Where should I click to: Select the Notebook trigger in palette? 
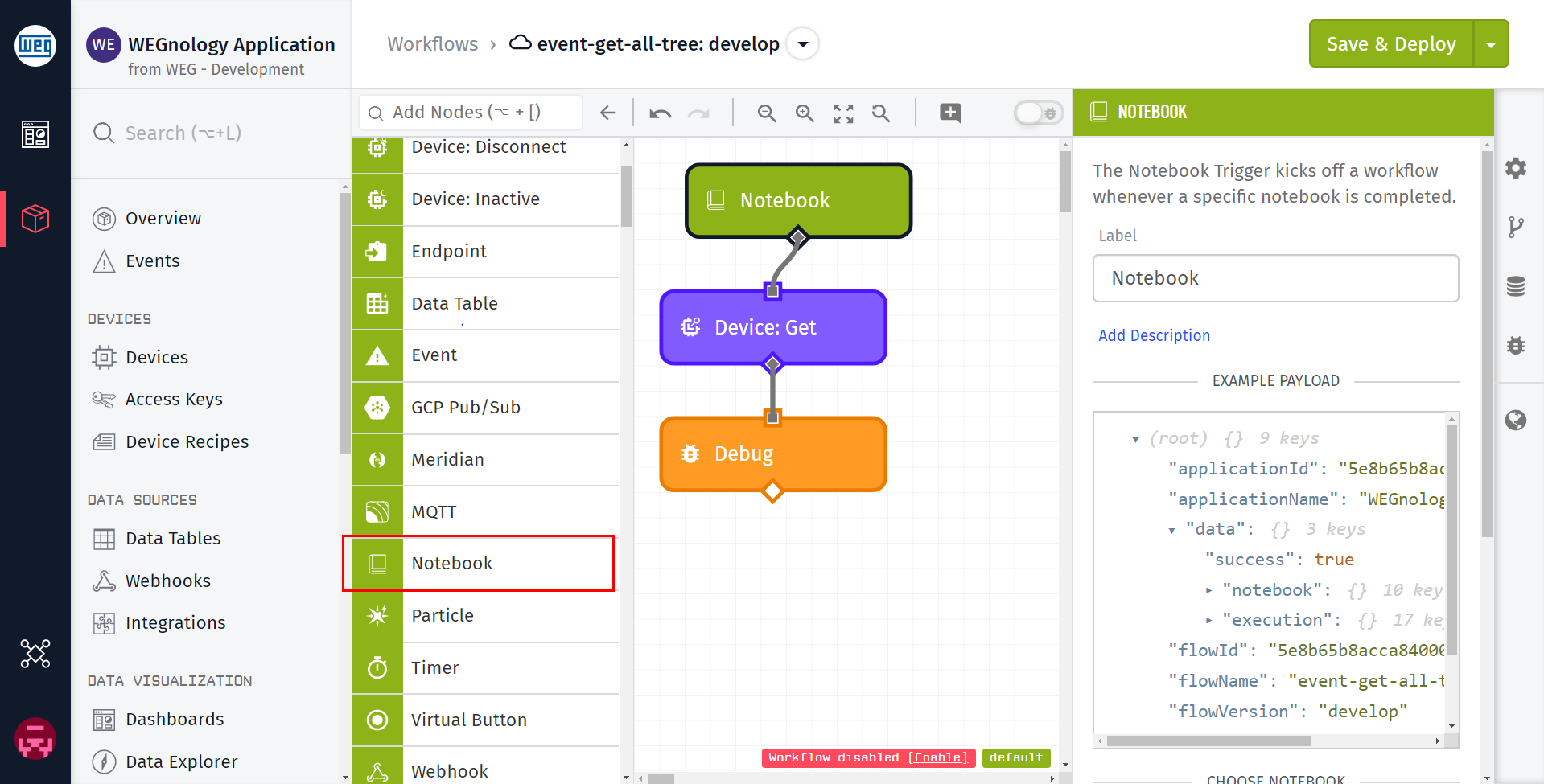coord(486,564)
